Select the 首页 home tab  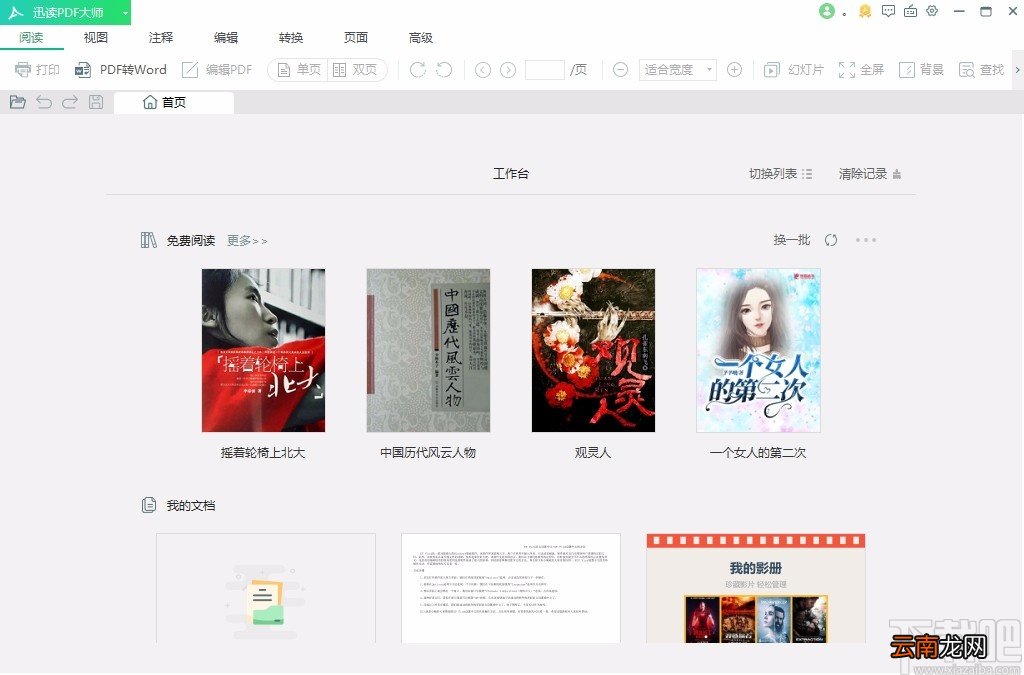click(x=174, y=102)
